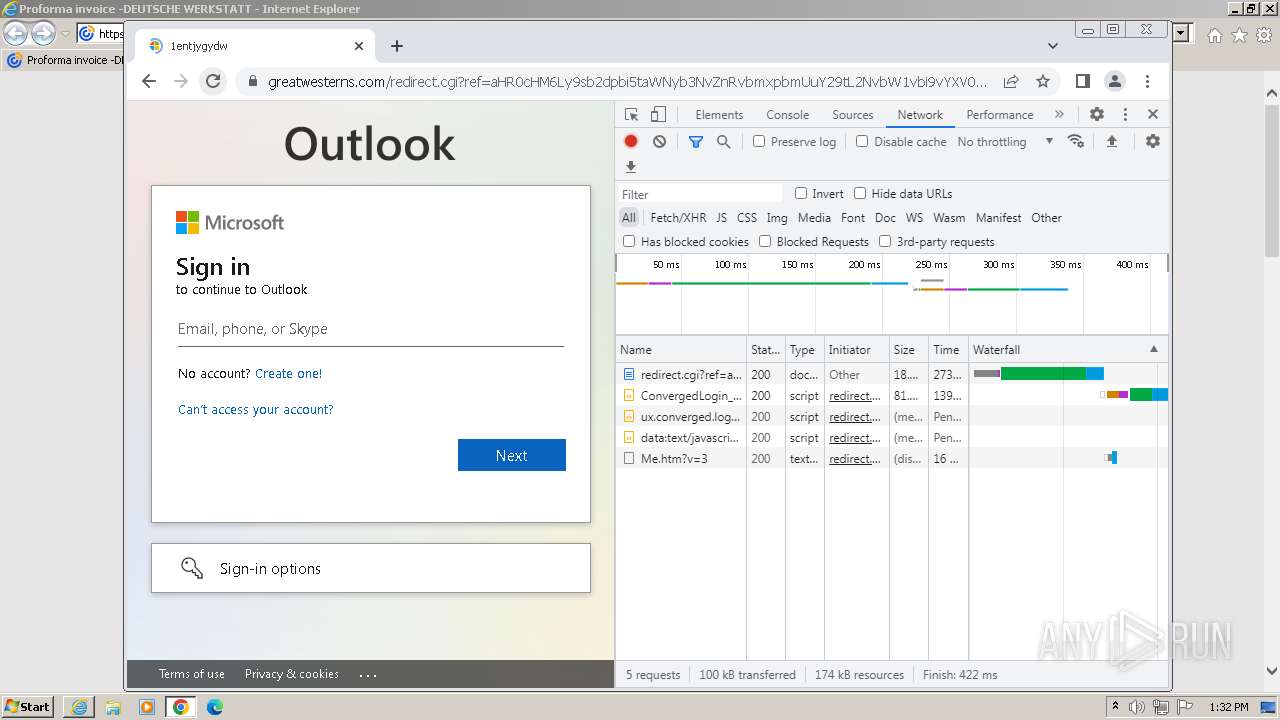Viewport: 1280px width, 720px height.
Task: Open network search magnifier icon
Action: (723, 141)
